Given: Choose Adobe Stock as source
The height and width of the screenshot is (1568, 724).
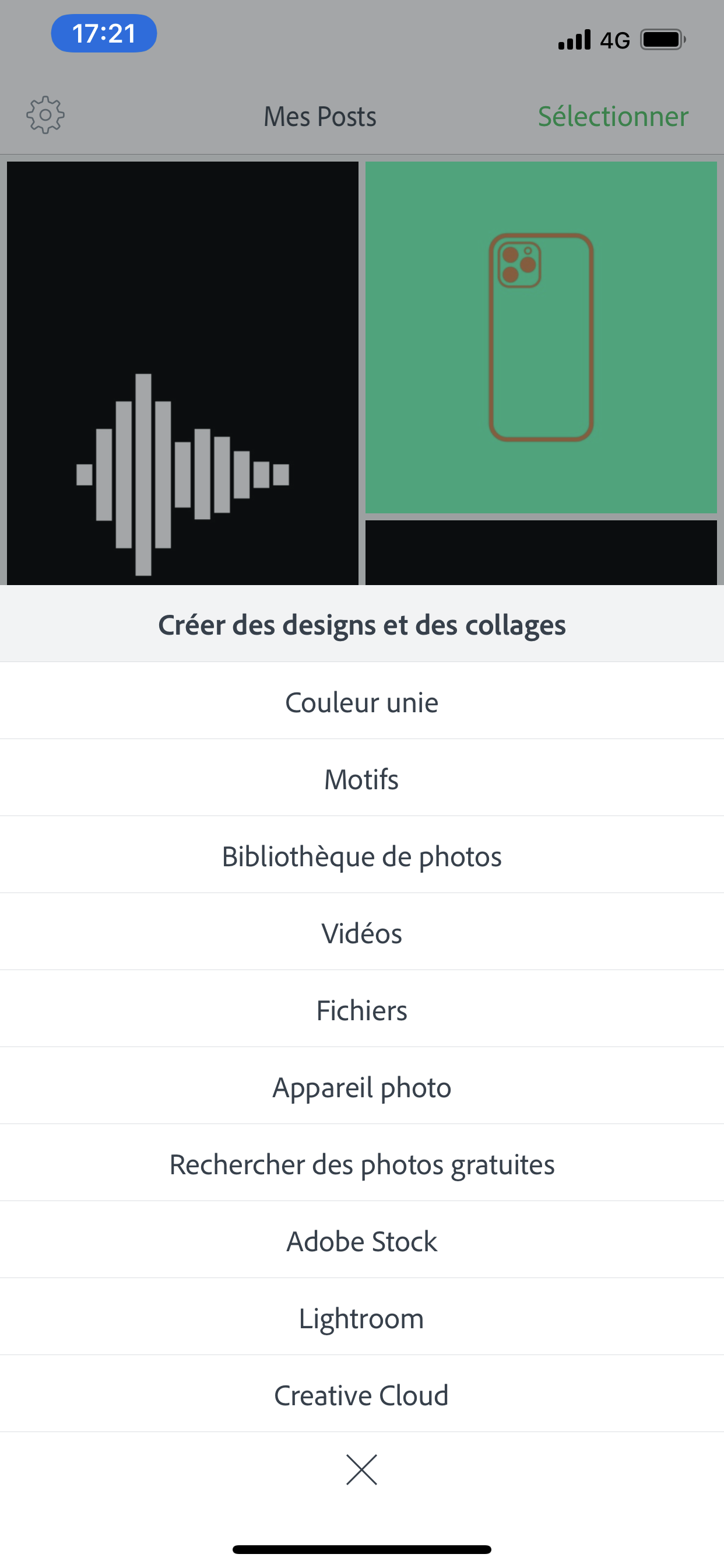Looking at the screenshot, I should tap(361, 1241).
